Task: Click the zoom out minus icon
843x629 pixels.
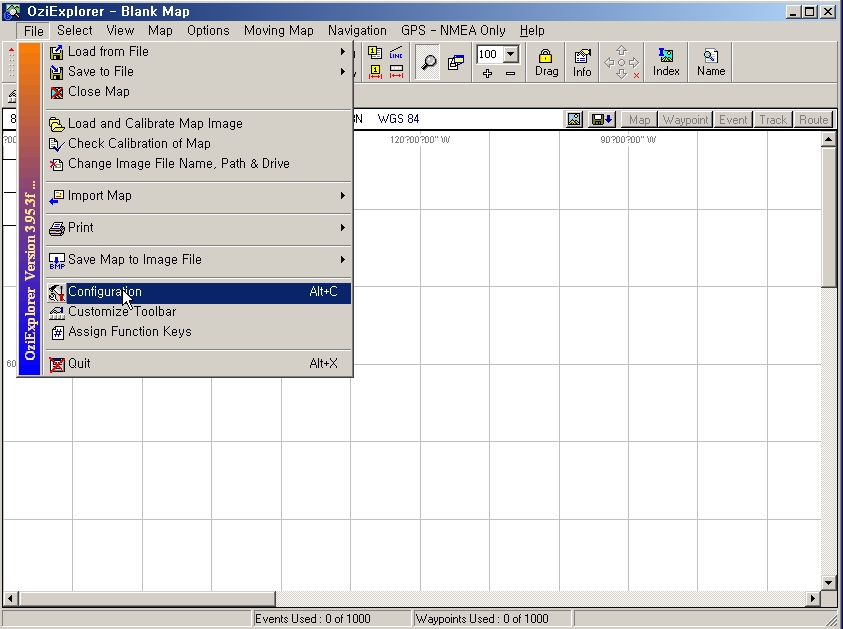Action: [510, 74]
